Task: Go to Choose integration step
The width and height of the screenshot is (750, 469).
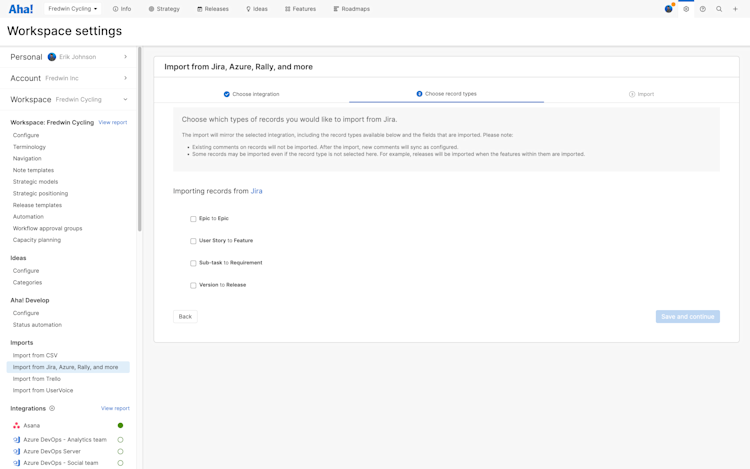Action: click(252, 94)
